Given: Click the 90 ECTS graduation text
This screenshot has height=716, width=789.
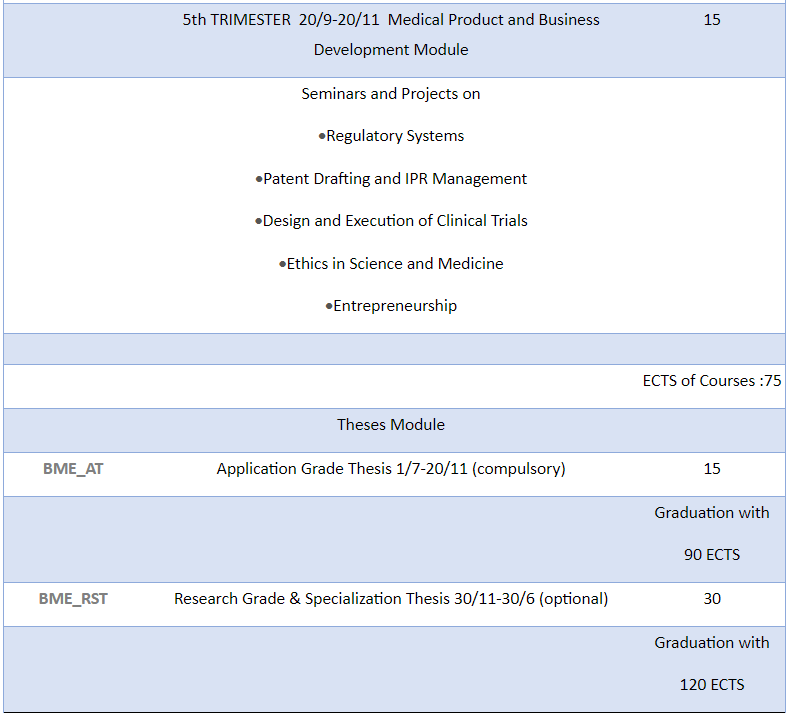Looking at the screenshot, I should pyautogui.click(x=711, y=554).
